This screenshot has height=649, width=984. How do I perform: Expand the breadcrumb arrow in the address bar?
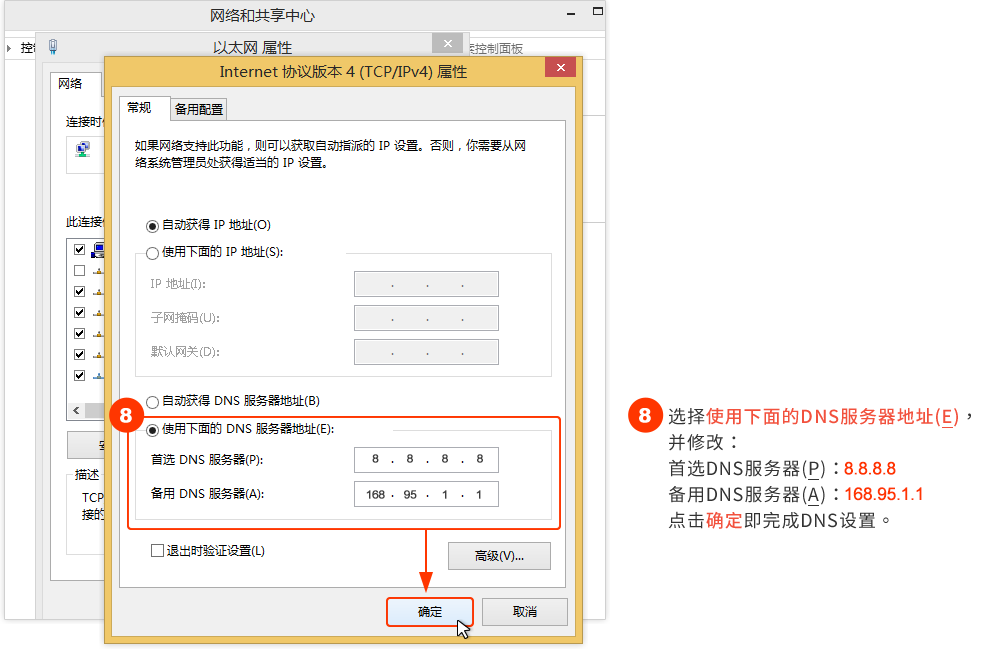click(9, 48)
